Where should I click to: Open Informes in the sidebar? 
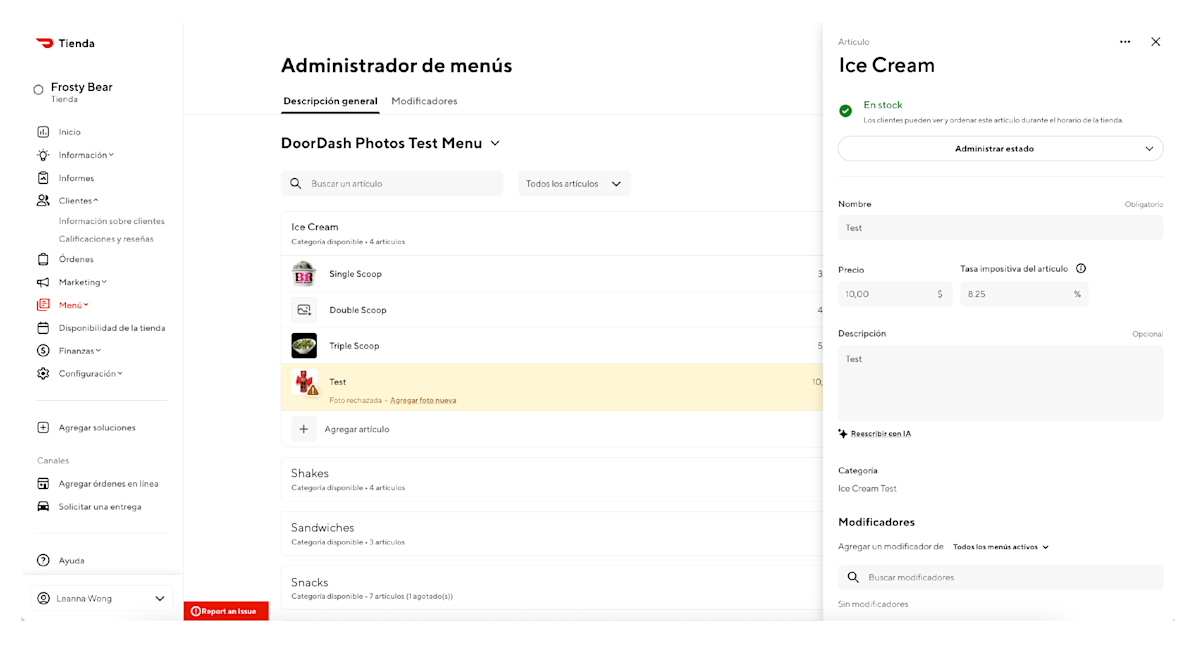click(76, 178)
